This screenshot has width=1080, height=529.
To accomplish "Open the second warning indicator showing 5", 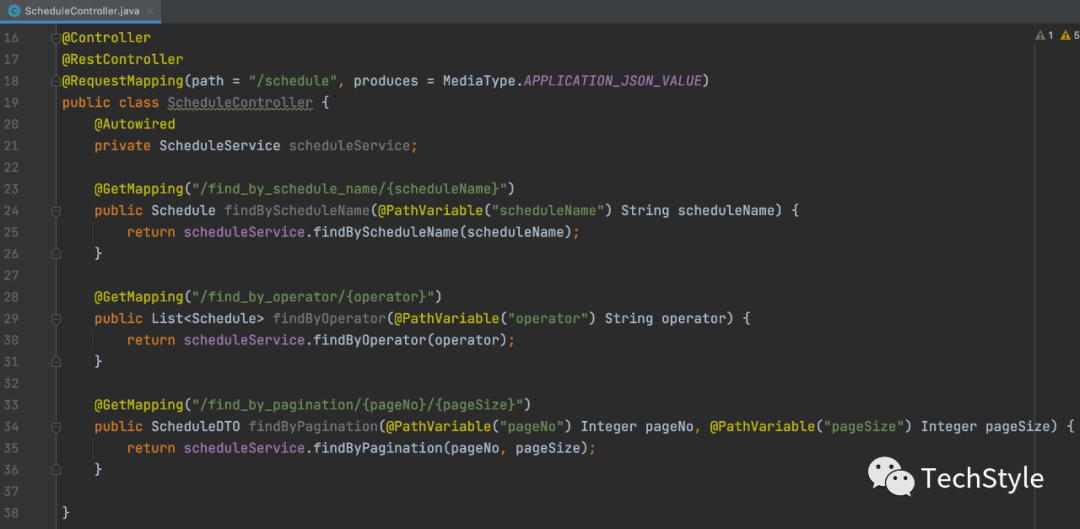I will (x=1070, y=36).
